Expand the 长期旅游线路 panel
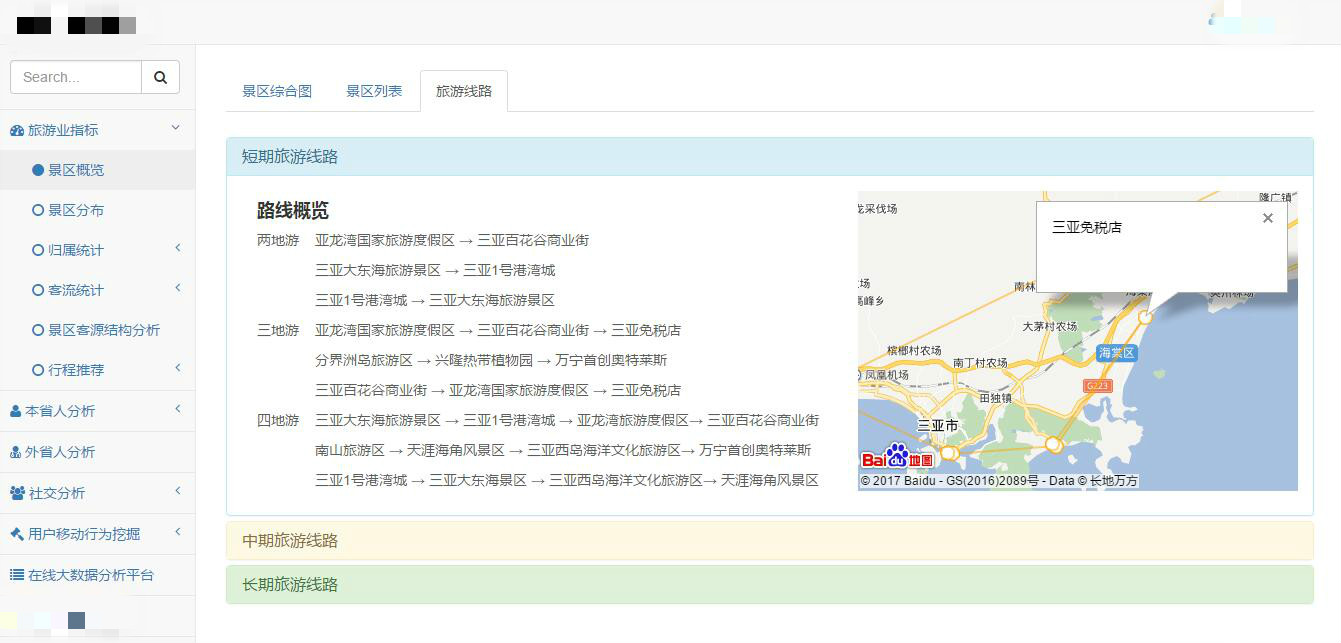Viewport: 1341px width, 643px height. coord(290,585)
